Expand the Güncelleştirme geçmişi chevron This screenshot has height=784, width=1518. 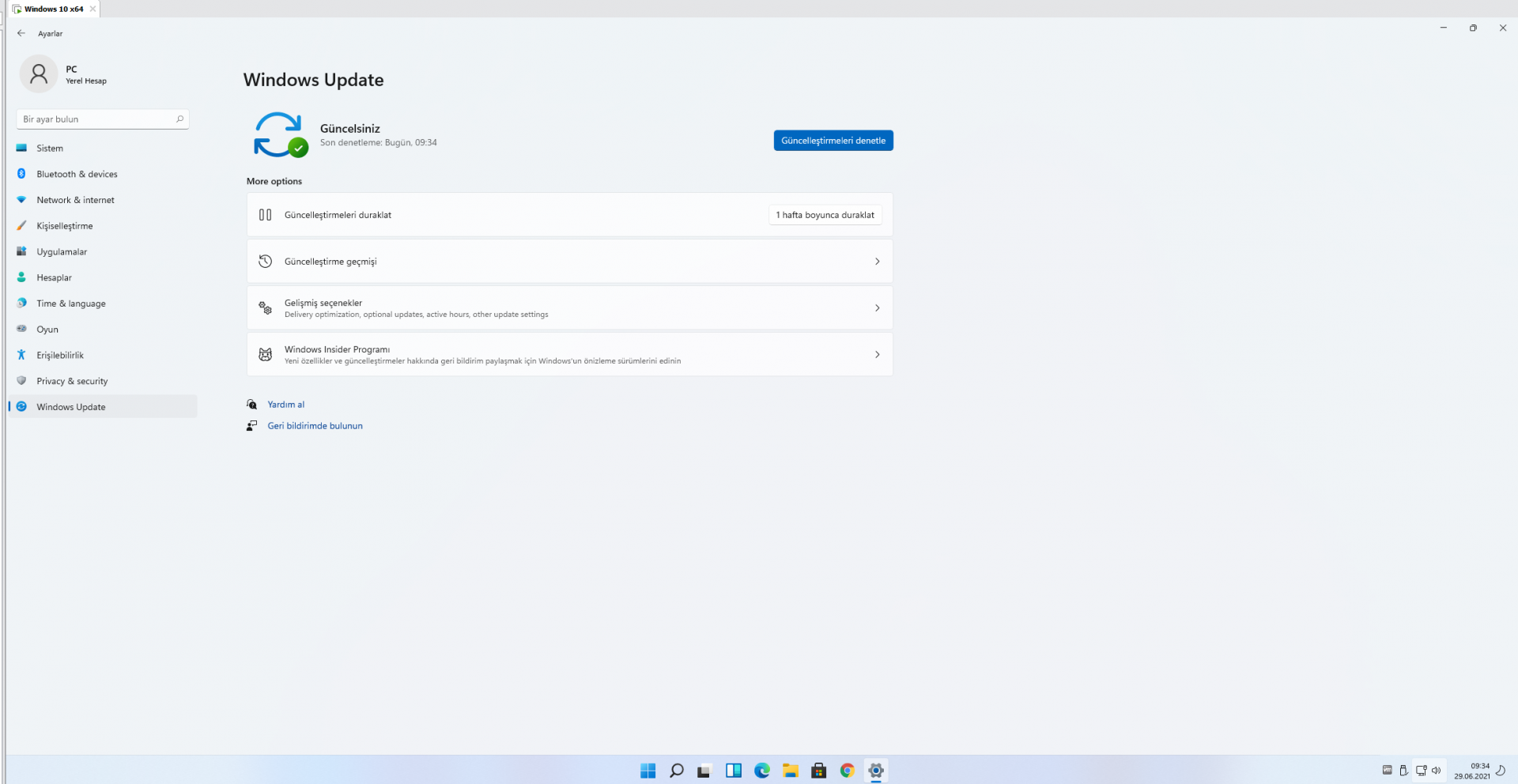click(x=877, y=262)
